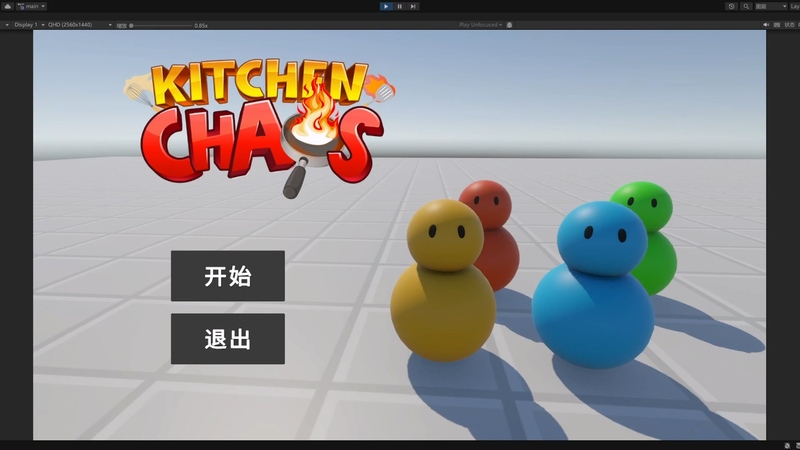The height and width of the screenshot is (450, 800).
Task: Toggle the keyboard shortcuts icon in Game toolbar
Action: point(777,24)
